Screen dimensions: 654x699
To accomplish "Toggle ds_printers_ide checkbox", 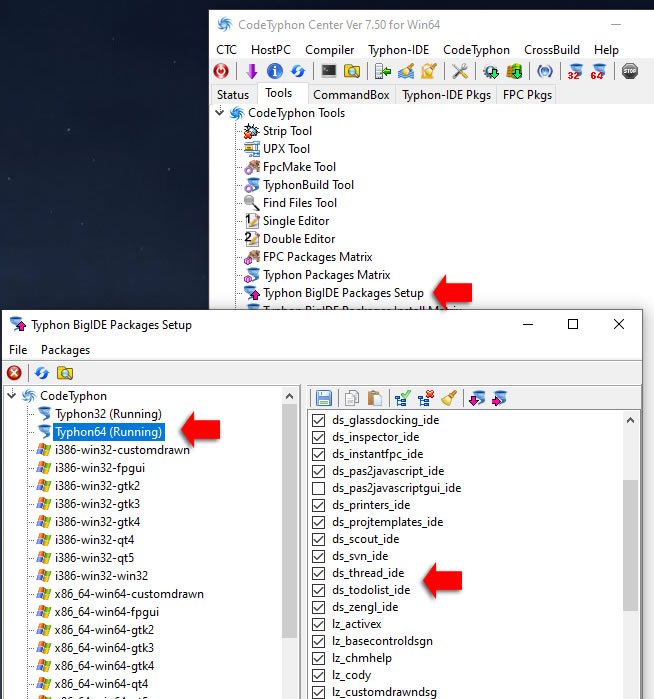I will coord(318,505).
